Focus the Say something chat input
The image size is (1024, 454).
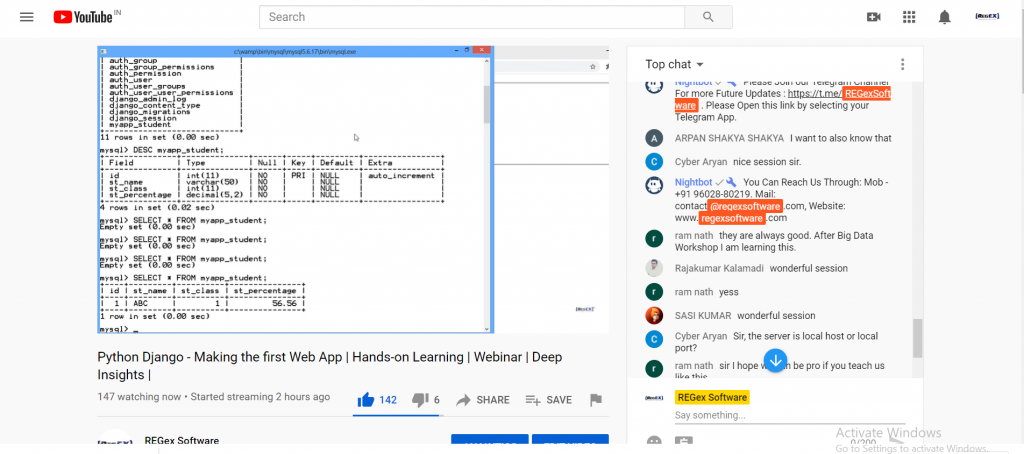(x=790, y=415)
